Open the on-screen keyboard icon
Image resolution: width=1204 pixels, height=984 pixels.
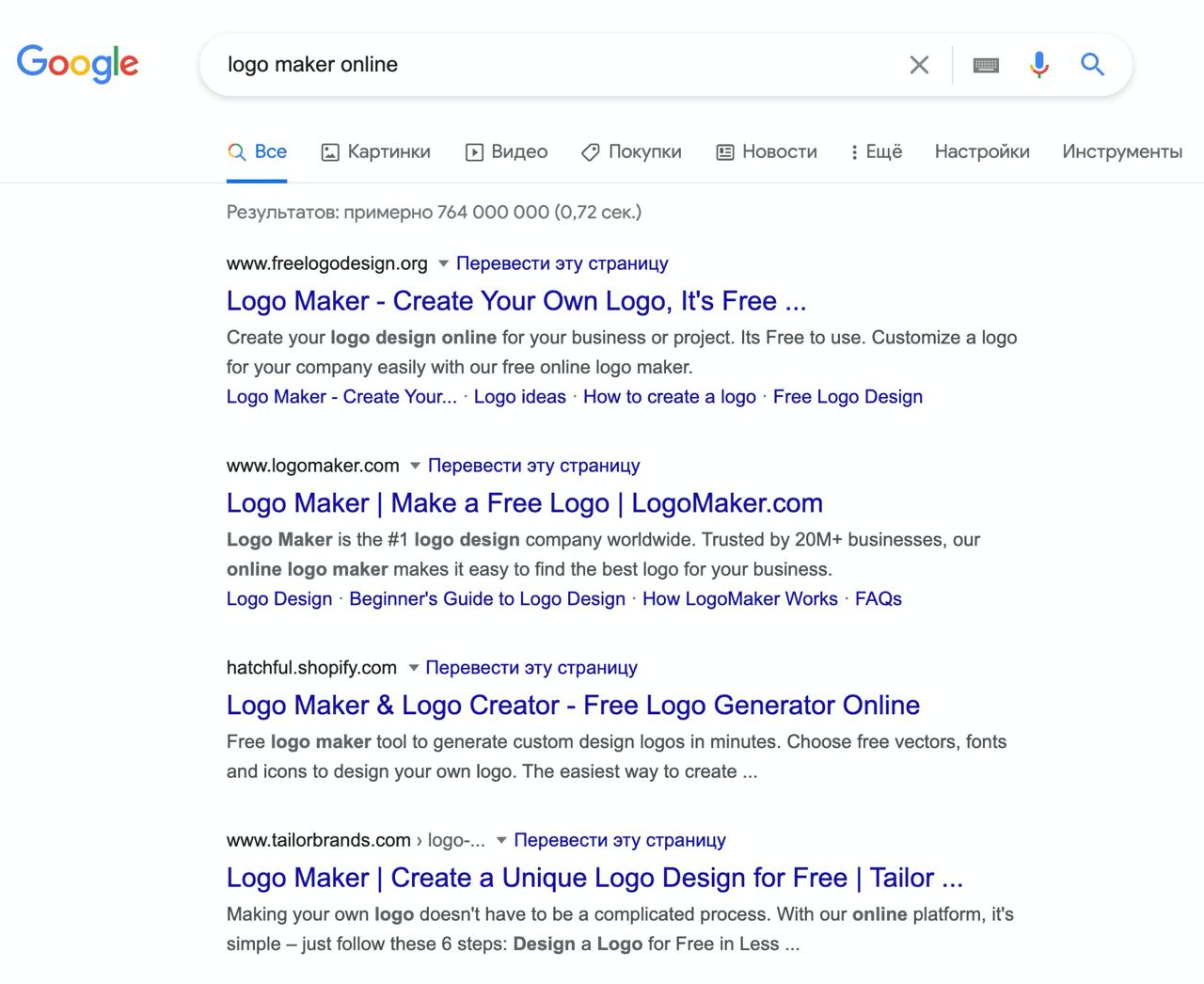(986, 65)
